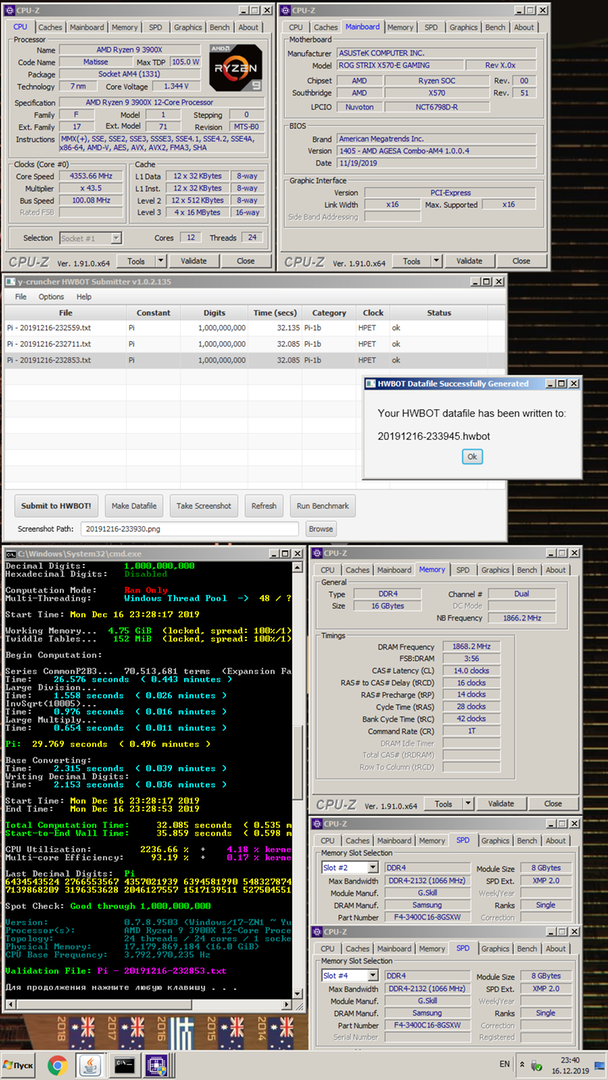The height and width of the screenshot is (1080, 608).
Task: Click the title icon of the Slot #4 SPD window
Action: pos(317,931)
